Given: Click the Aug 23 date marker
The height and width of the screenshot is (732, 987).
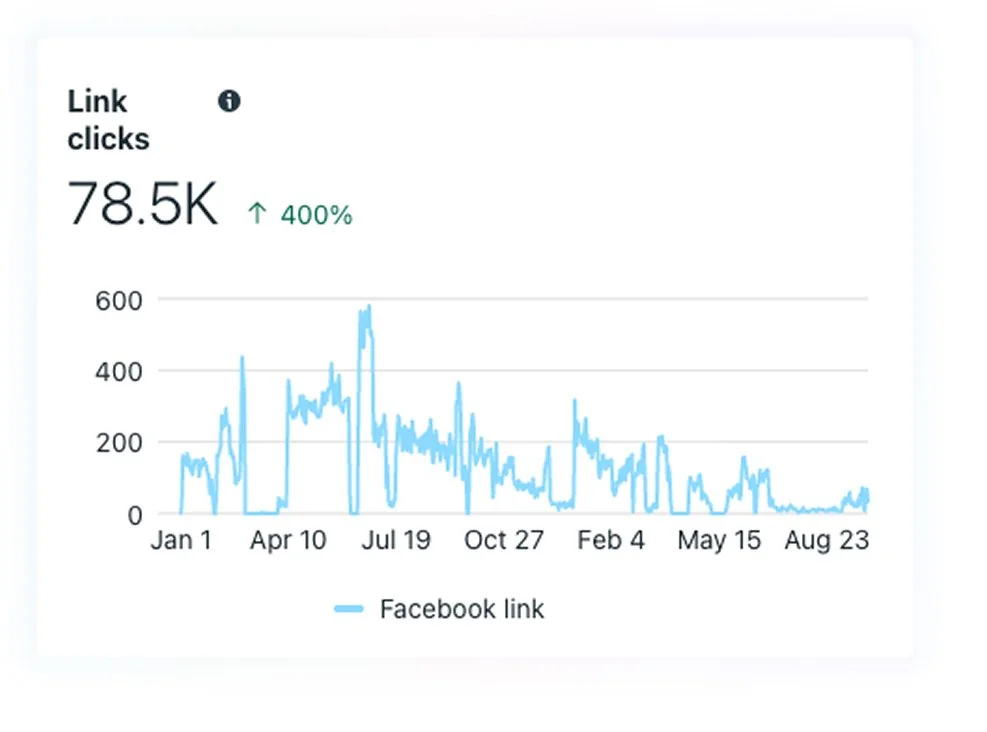Looking at the screenshot, I should [x=826, y=540].
